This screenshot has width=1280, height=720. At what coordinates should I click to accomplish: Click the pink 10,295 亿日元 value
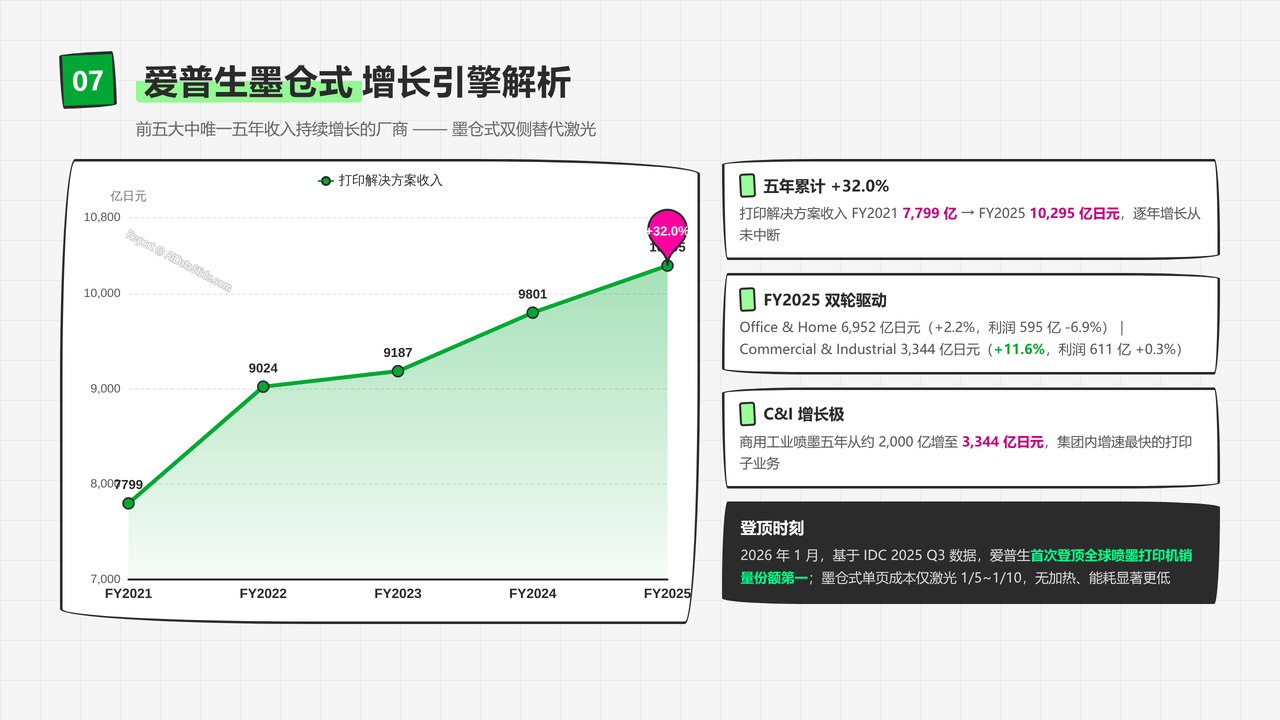[x=1075, y=214]
